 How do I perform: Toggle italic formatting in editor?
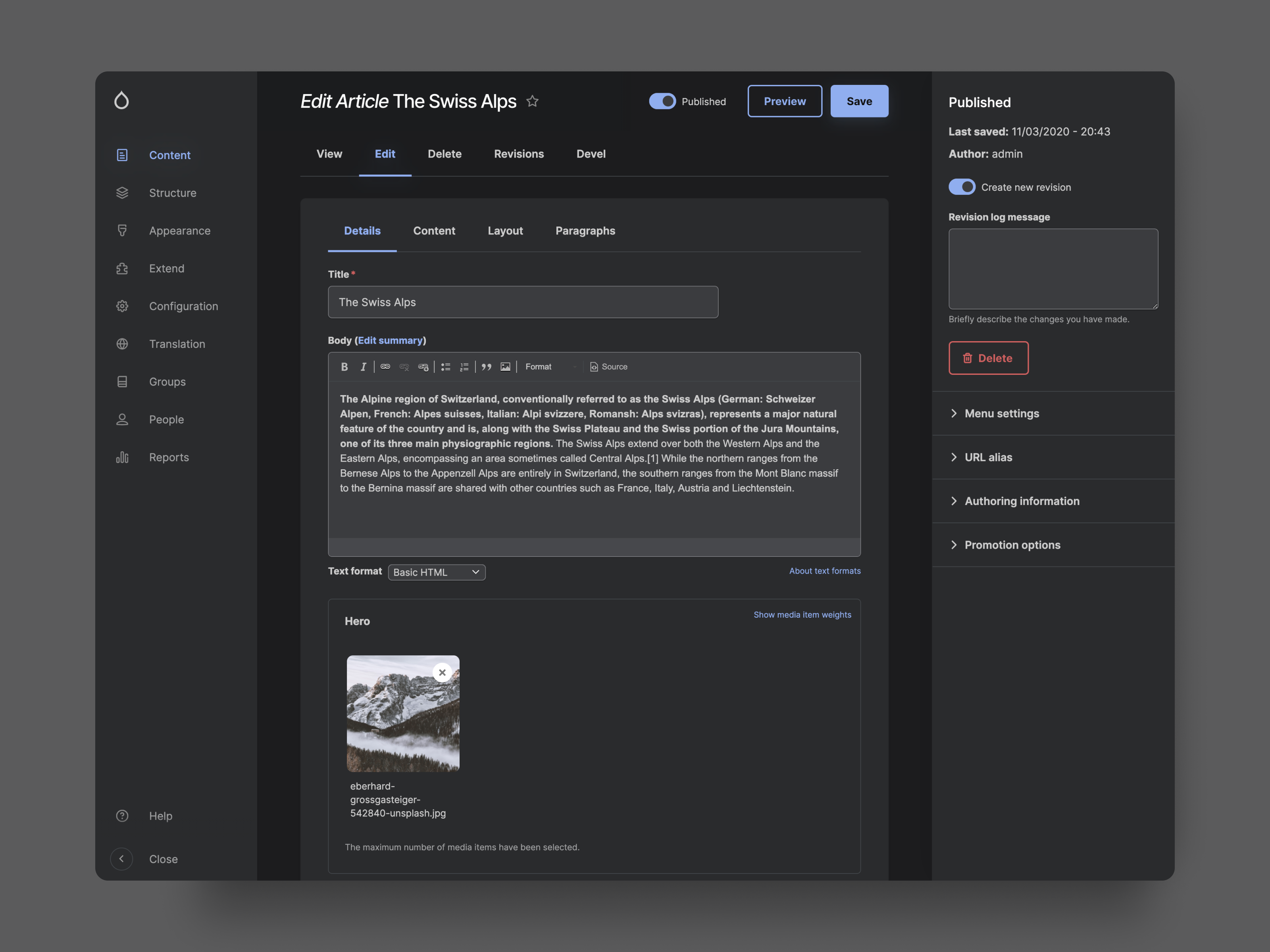(x=364, y=367)
